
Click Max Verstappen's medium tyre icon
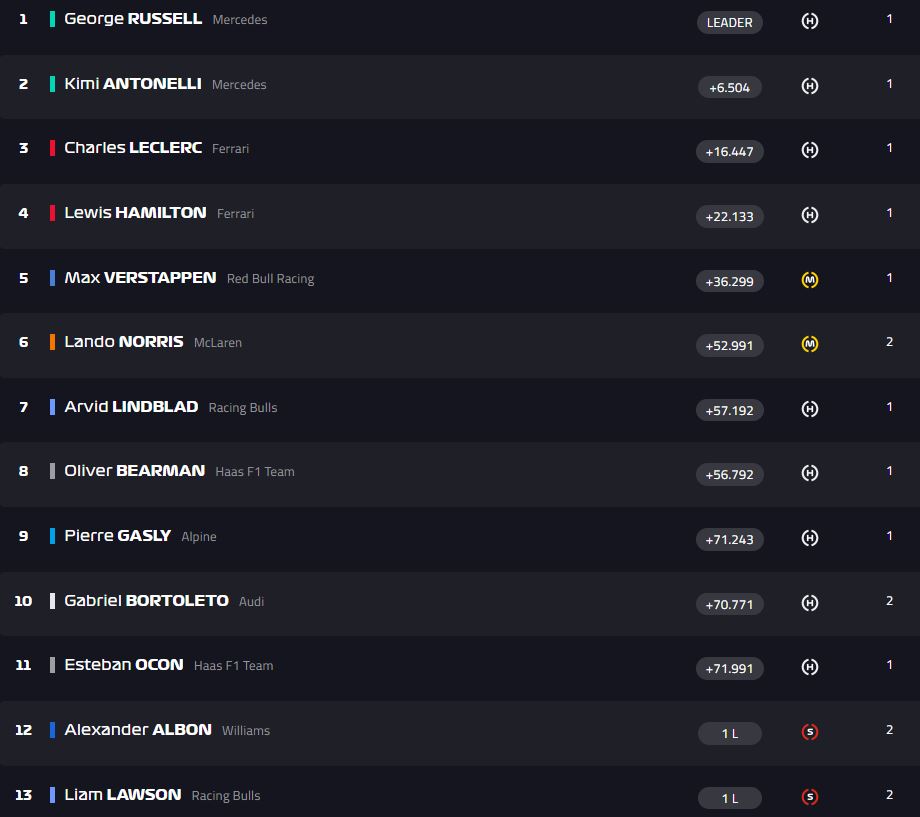pos(810,280)
